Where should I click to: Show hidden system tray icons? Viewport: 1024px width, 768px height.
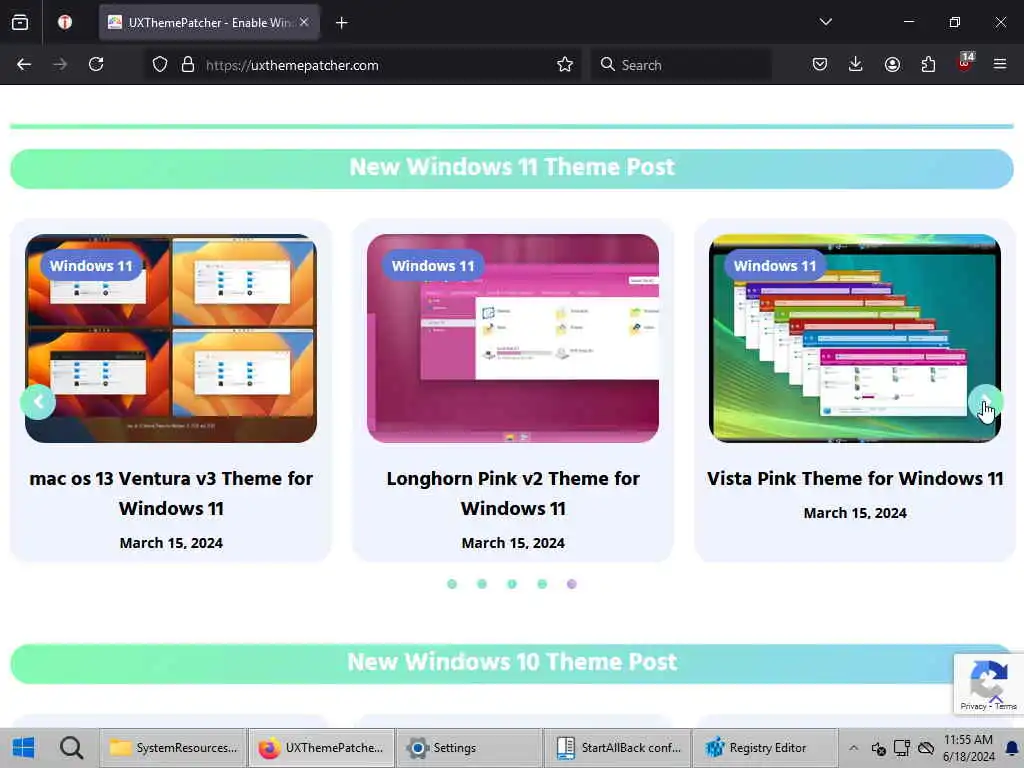(854, 748)
